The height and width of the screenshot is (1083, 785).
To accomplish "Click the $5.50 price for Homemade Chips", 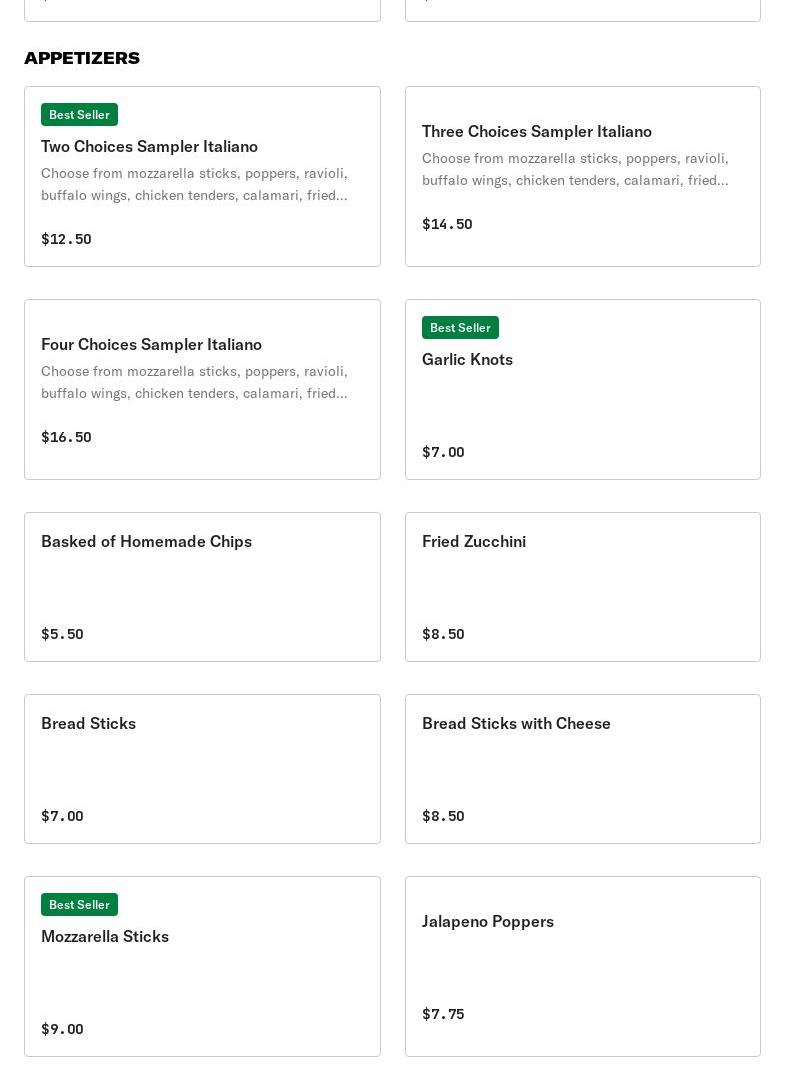I will tap(62, 634).
